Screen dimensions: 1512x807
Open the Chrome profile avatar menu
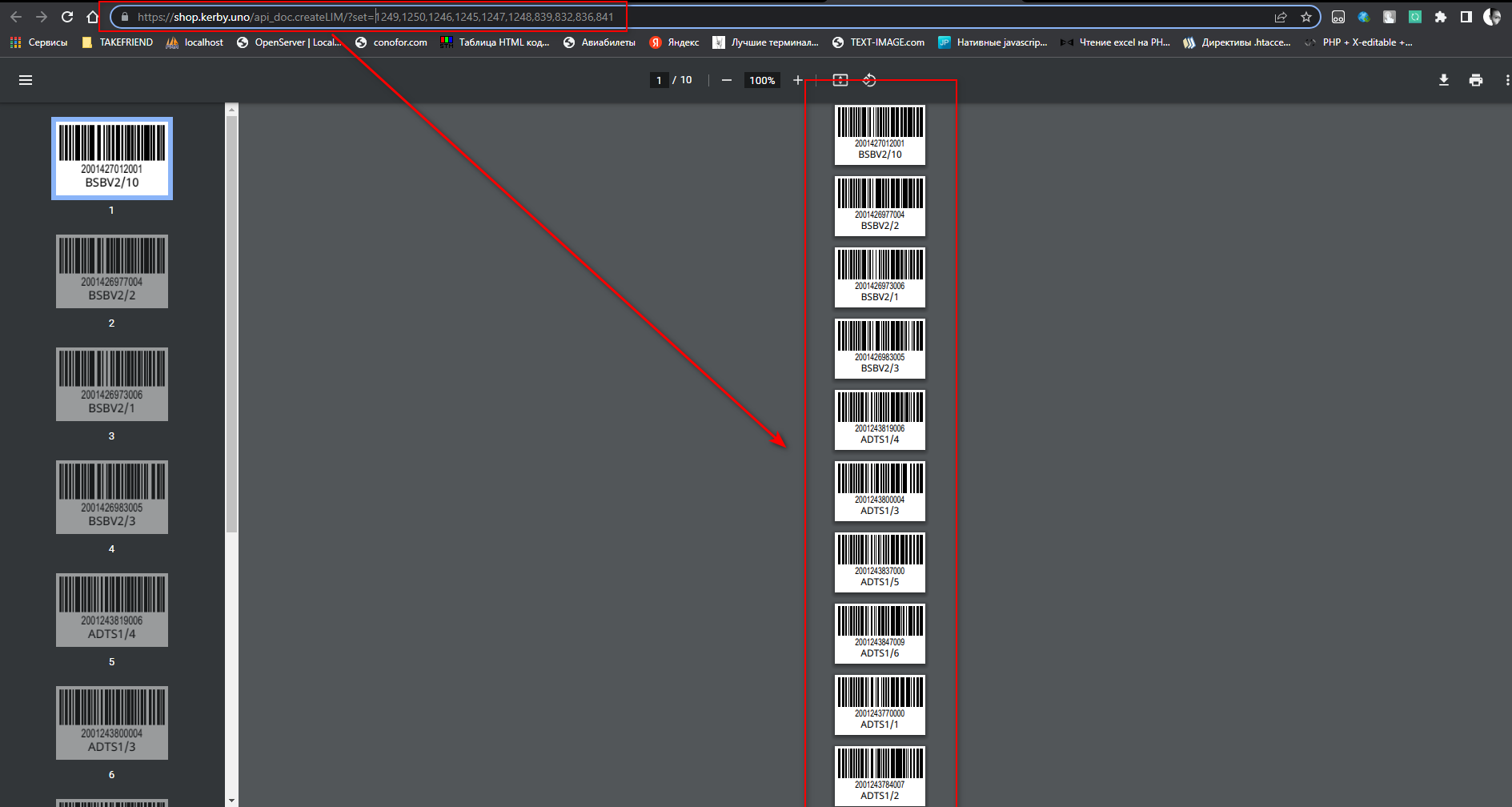point(1492,17)
